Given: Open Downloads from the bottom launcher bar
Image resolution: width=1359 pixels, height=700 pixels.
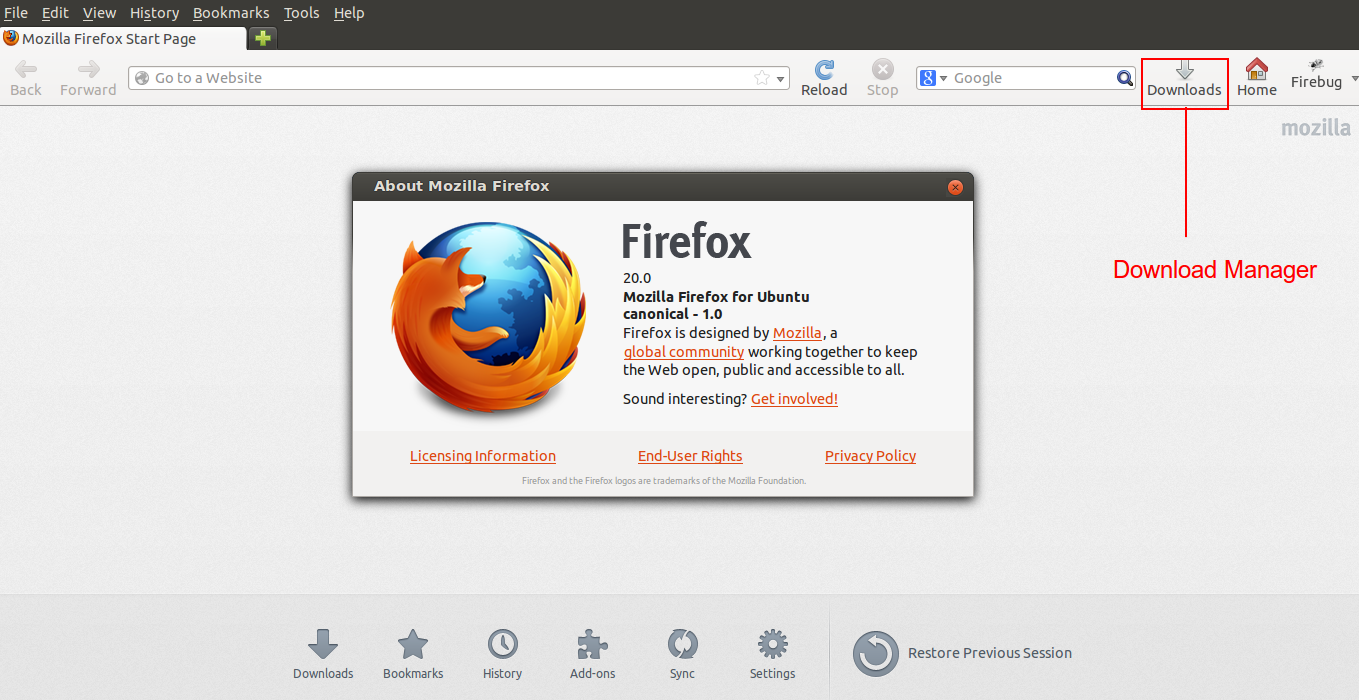Looking at the screenshot, I should click(x=323, y=655).
